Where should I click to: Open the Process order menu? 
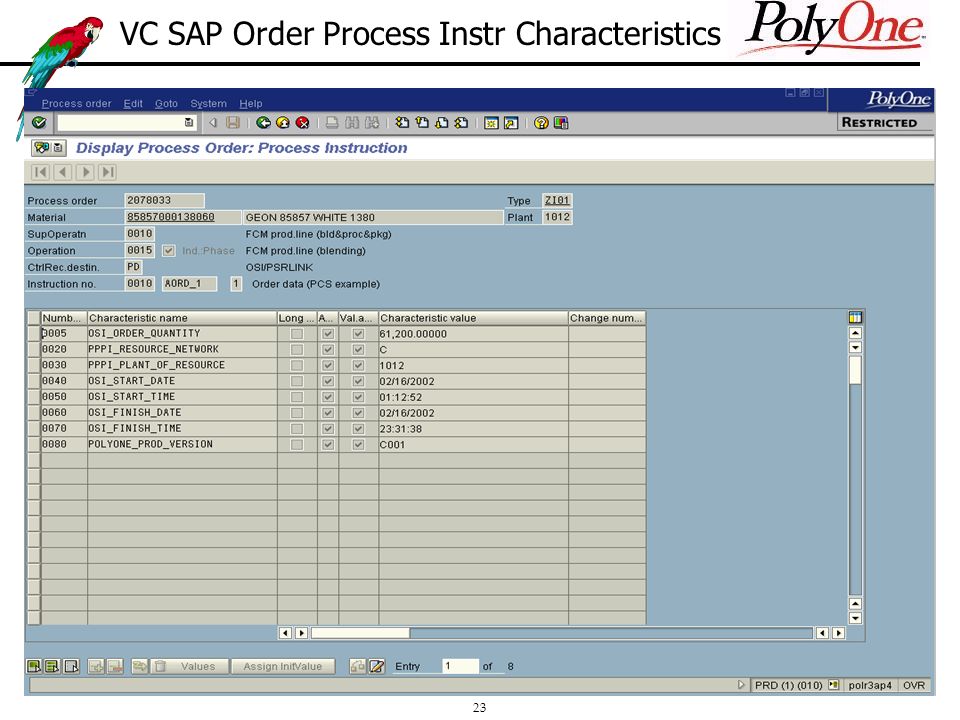[77, 103]
